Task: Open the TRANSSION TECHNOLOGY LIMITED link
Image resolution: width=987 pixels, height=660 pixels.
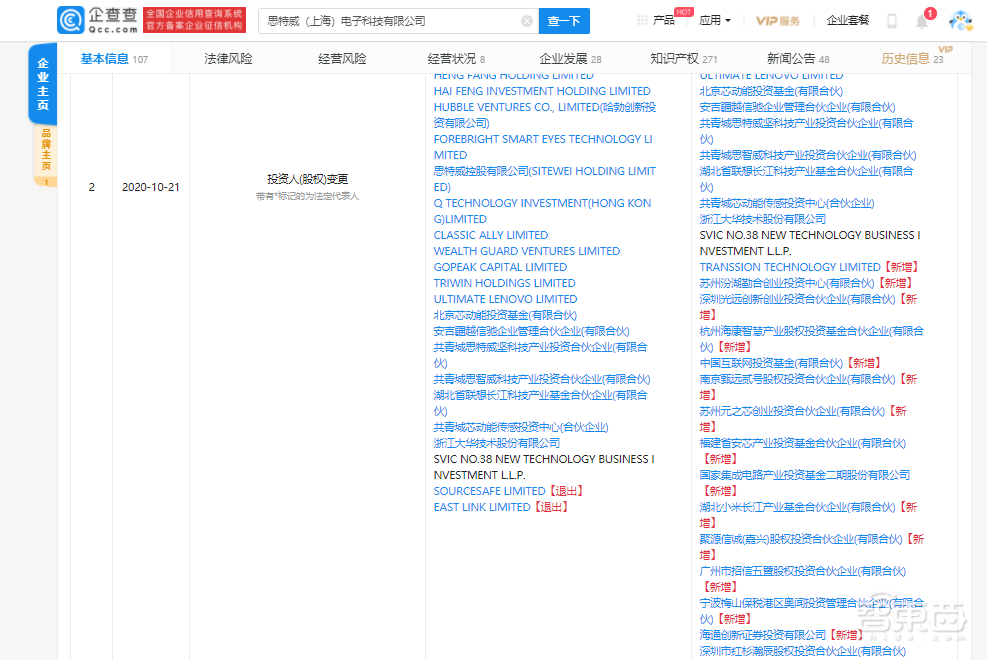Action: tap(790, 266)
